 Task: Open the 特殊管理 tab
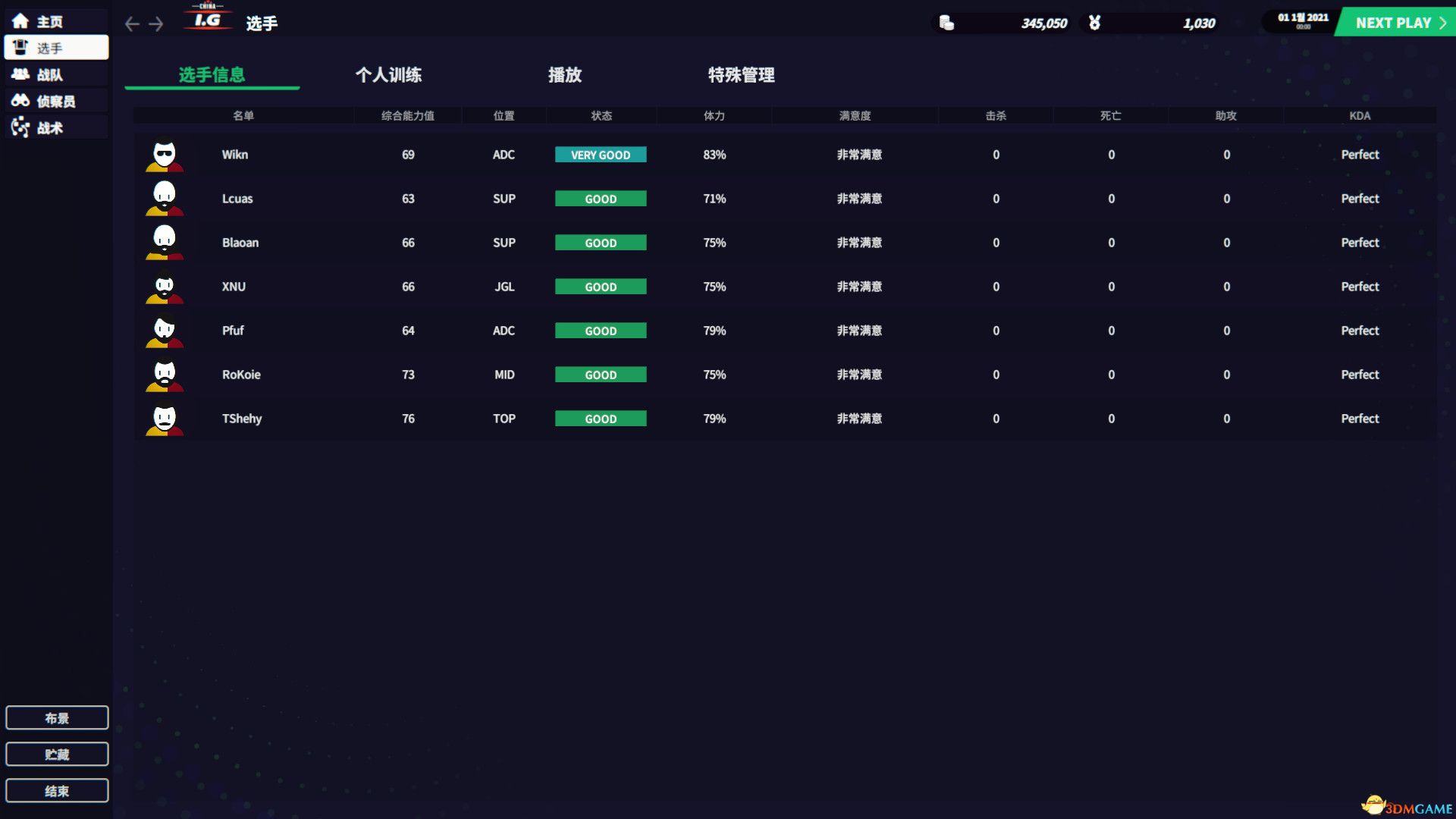click(x=741, y=75)
